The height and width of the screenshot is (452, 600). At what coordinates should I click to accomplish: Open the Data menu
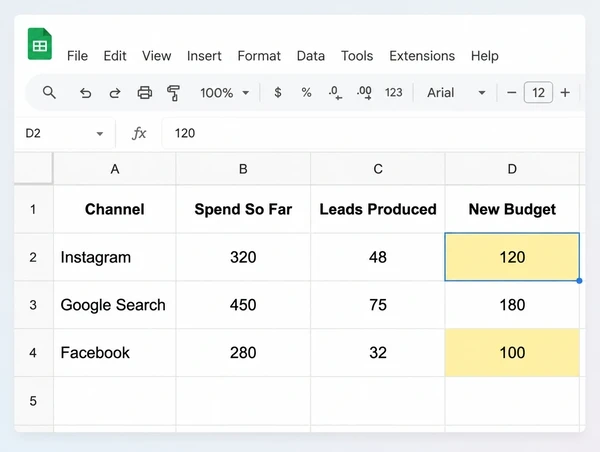(x=311, y=56)
